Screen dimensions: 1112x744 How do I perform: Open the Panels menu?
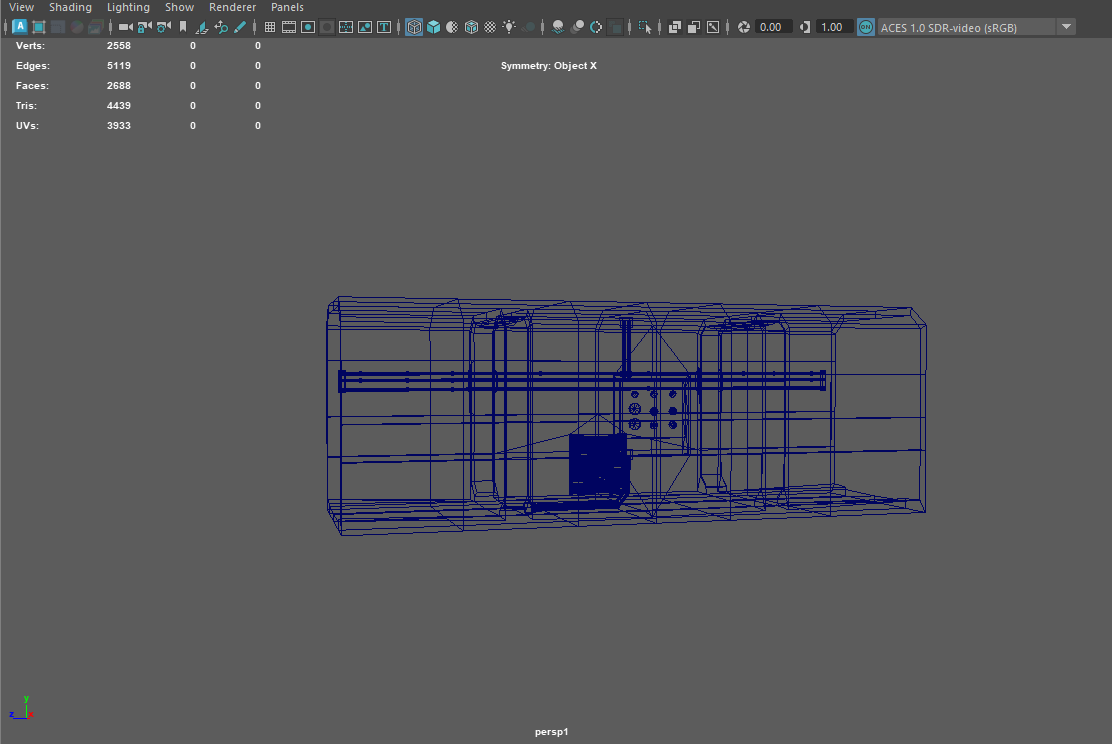tap(287, 7)
